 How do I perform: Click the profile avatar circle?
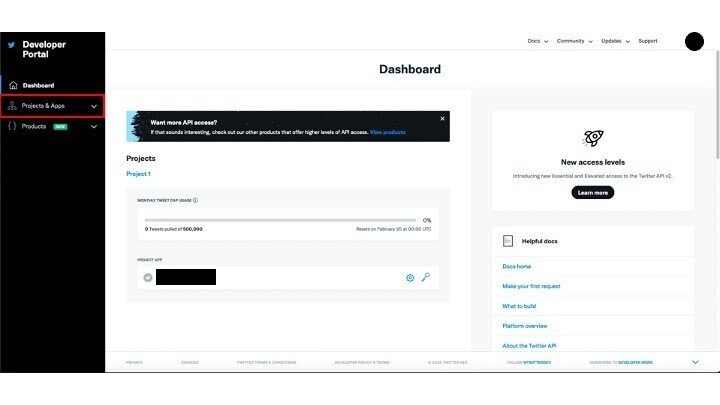tap(694, 42)
